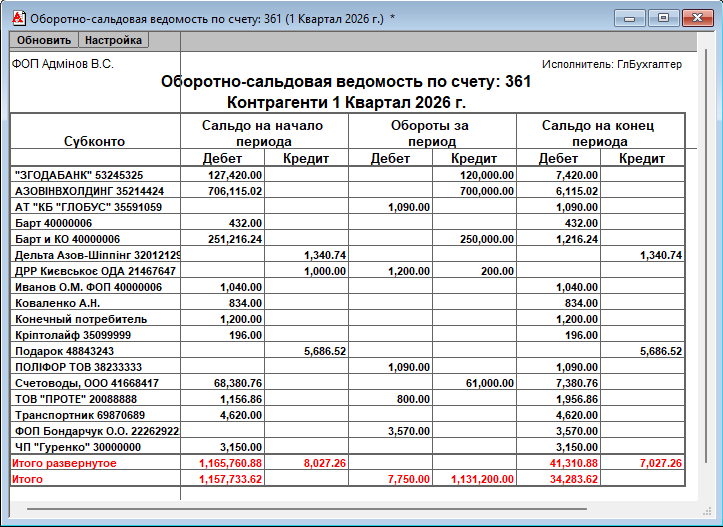Click the Исполнитель: ГлБухгалтер text

pos(611,64)
